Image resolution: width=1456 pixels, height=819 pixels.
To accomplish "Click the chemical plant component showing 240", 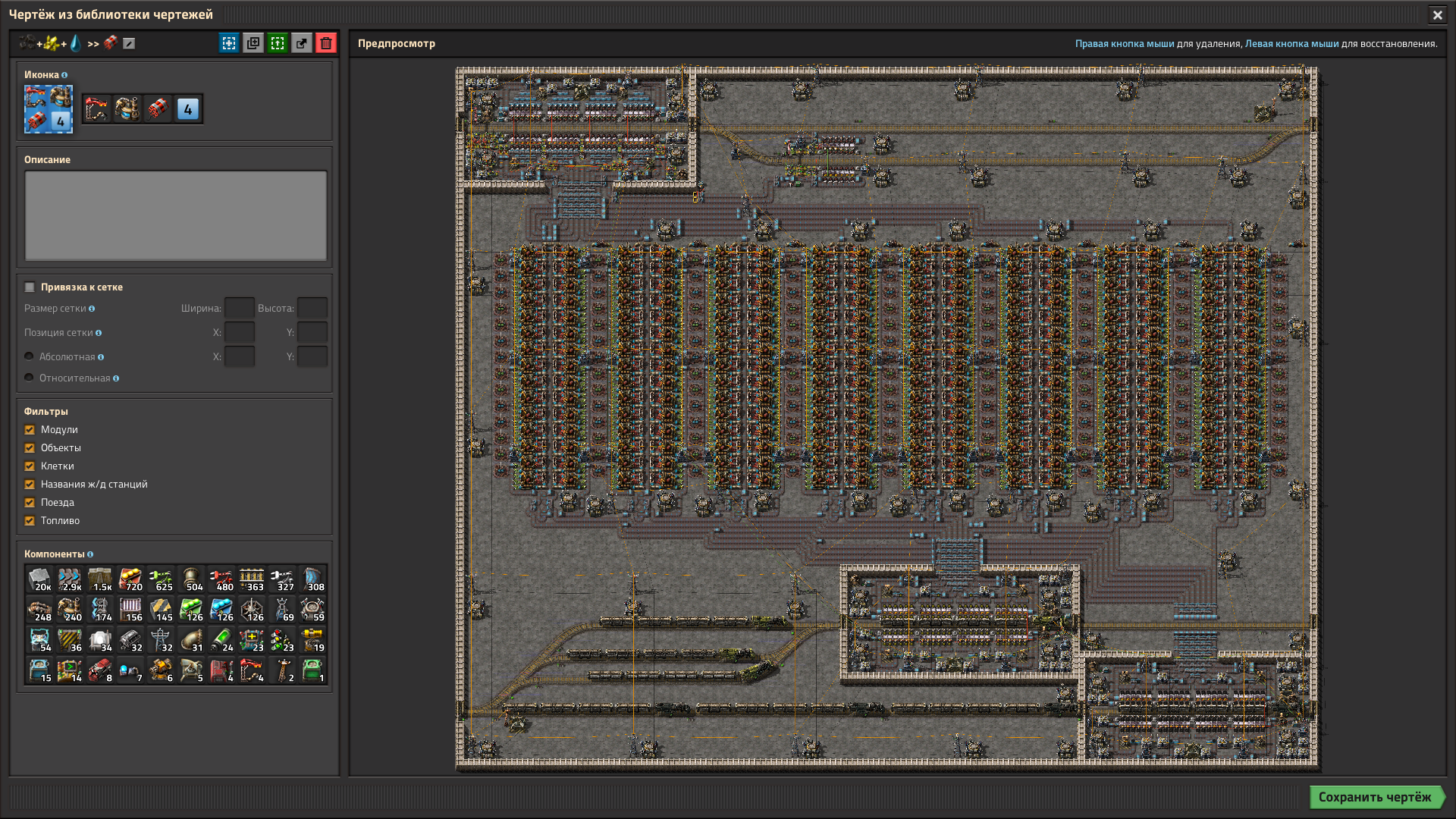I will 70,610.
